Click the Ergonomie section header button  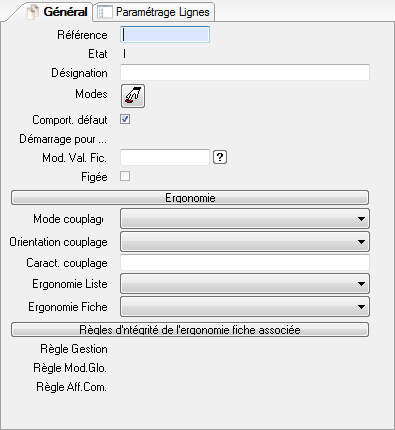pos(190,198)
